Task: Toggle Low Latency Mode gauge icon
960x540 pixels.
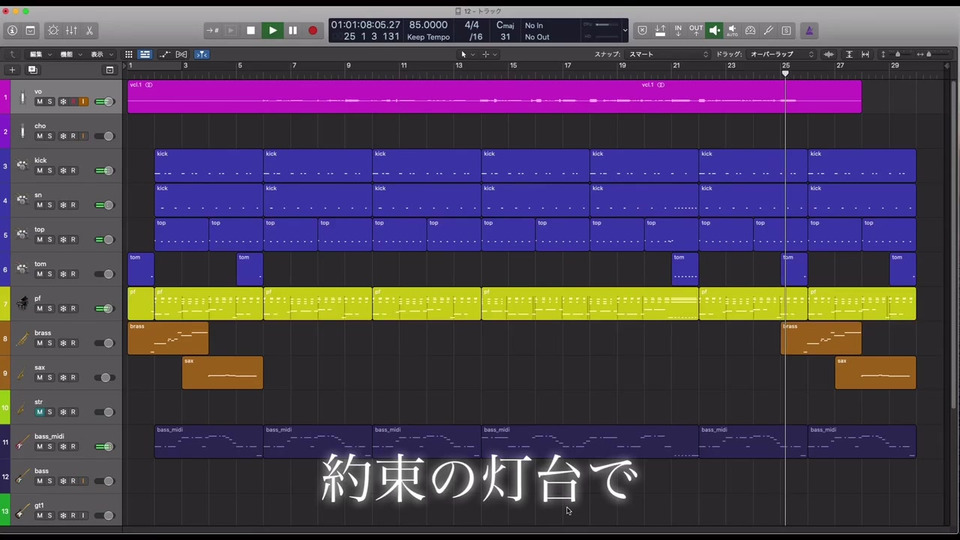Action: click(x=751, y=30)
